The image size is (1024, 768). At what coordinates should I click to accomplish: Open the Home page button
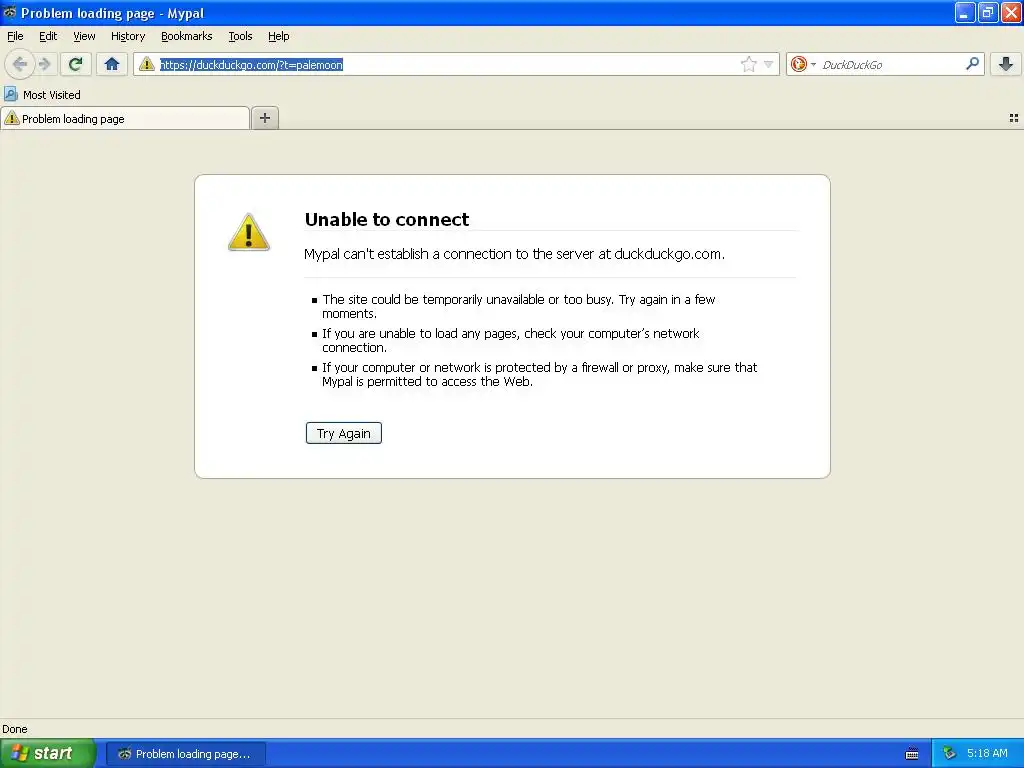(112, 64)
